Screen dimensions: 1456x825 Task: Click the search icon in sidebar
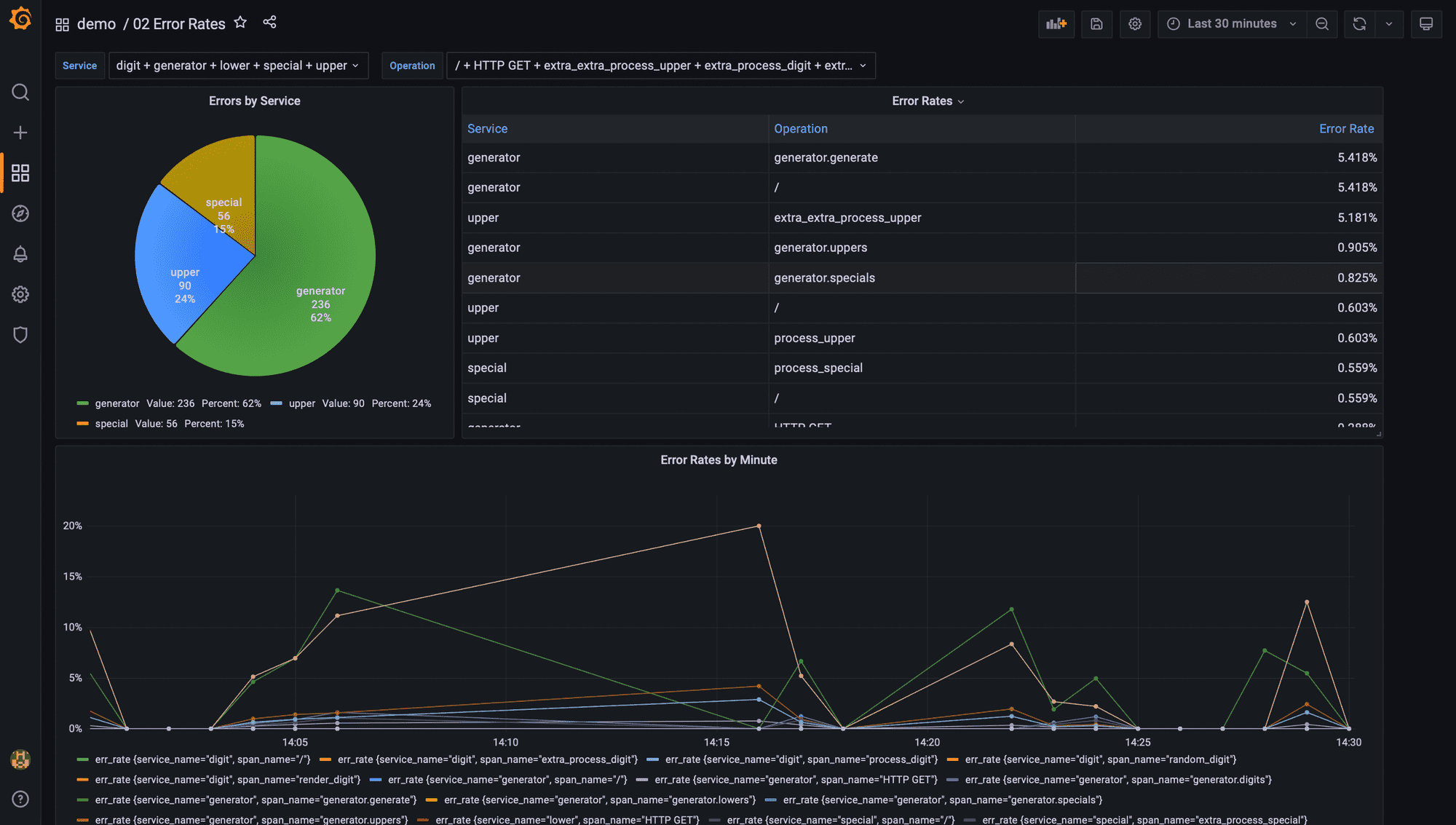pyautogui.click(x=19, y=91)
